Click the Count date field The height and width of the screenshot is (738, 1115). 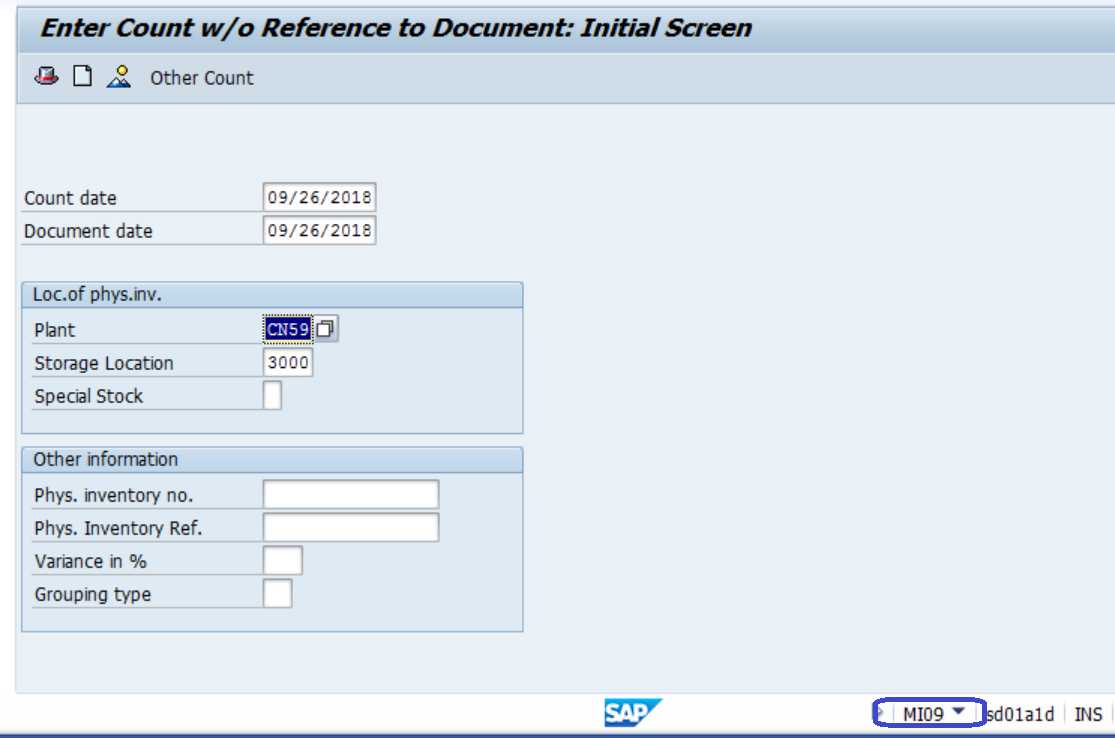pos(319,197)
